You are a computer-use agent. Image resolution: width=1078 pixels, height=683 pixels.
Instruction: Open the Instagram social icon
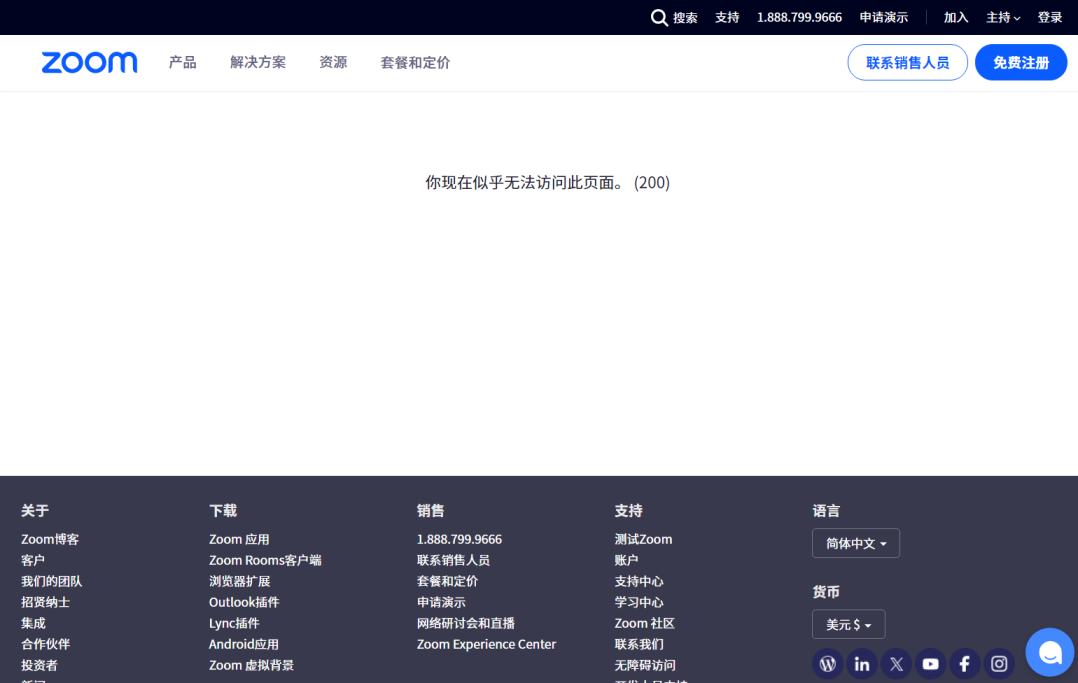[x=998, y=663]
